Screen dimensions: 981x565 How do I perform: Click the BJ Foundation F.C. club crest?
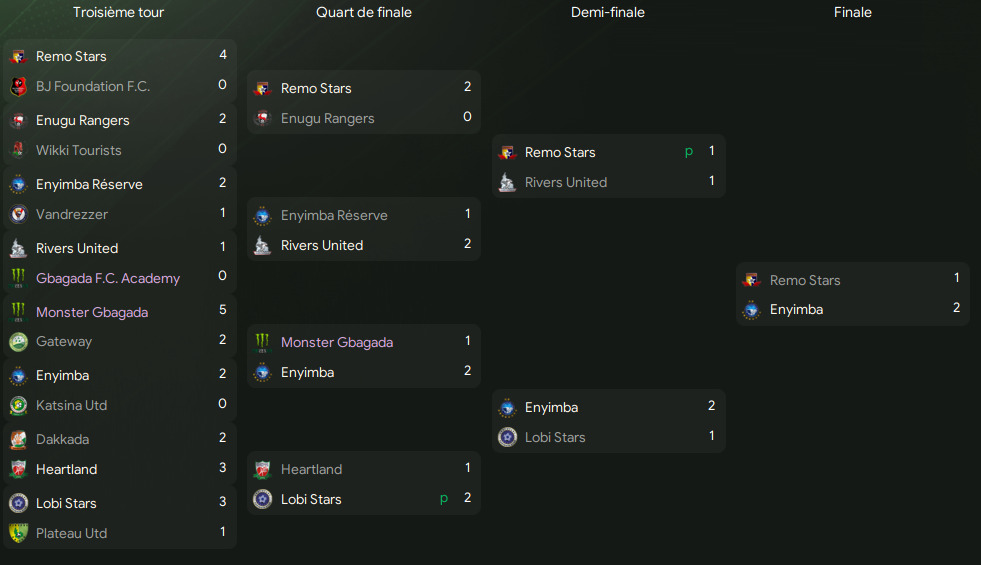coord(18,86)
